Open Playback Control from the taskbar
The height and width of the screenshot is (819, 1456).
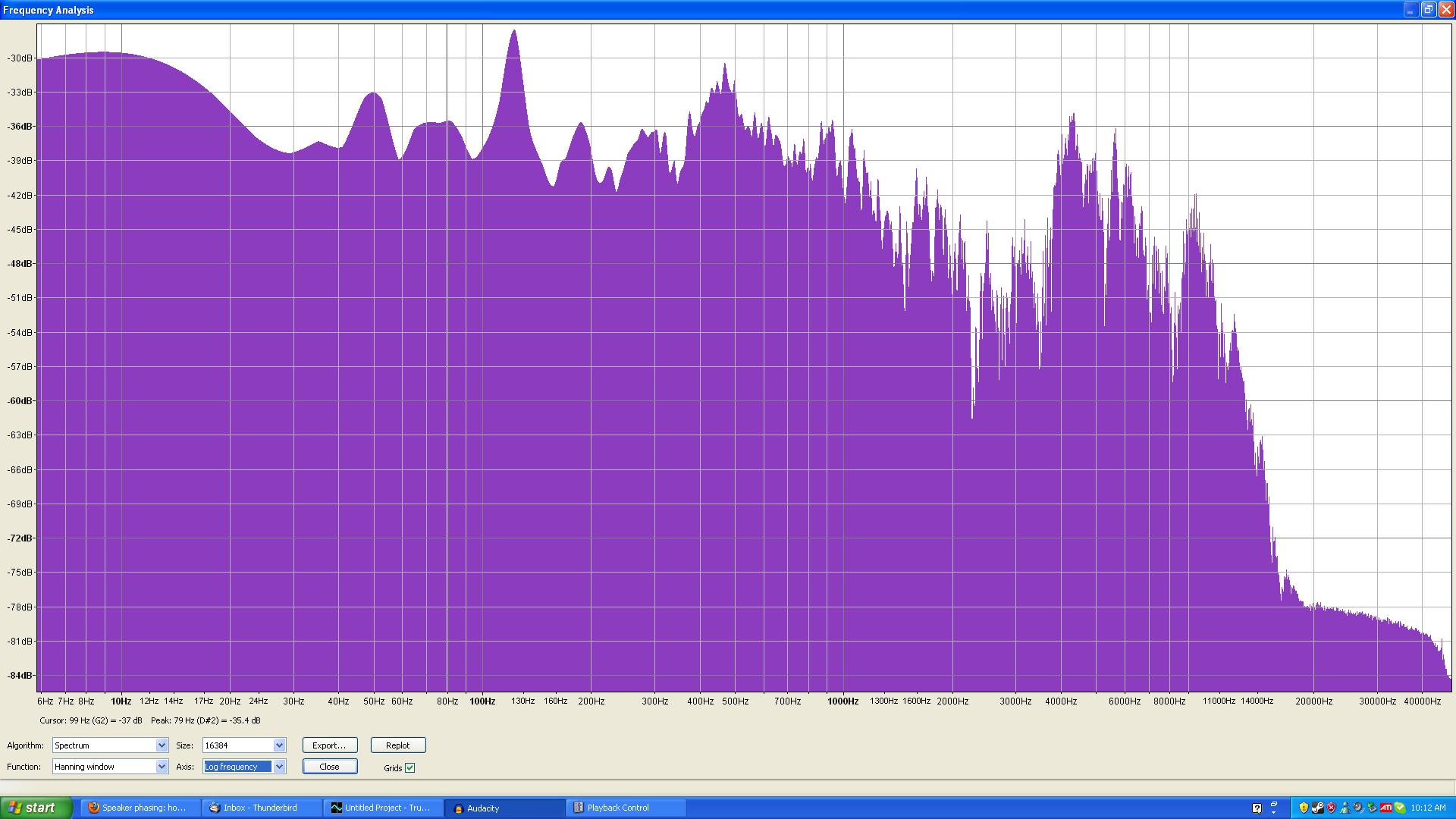[x=626, y=808]
